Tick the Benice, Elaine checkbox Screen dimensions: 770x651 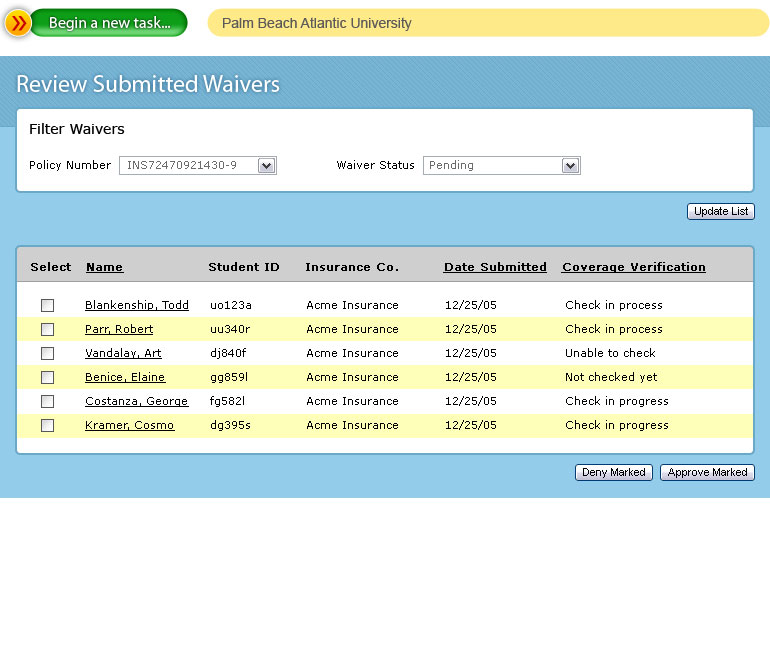coord(48,378)
